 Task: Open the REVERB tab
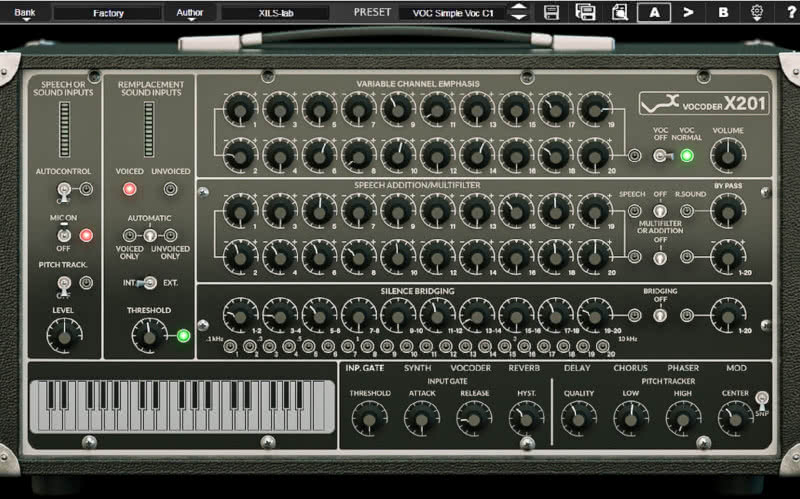(524, 368)
